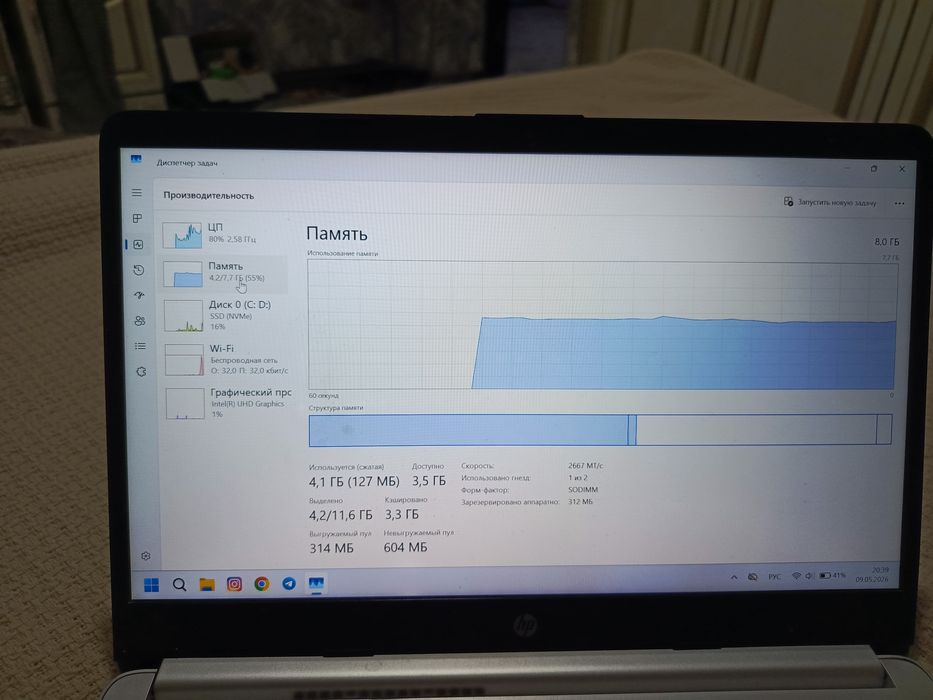Select the Performance page sidebar icon
Image resolution: width=933 pixels, height=700 pixels.
(139, 245)
